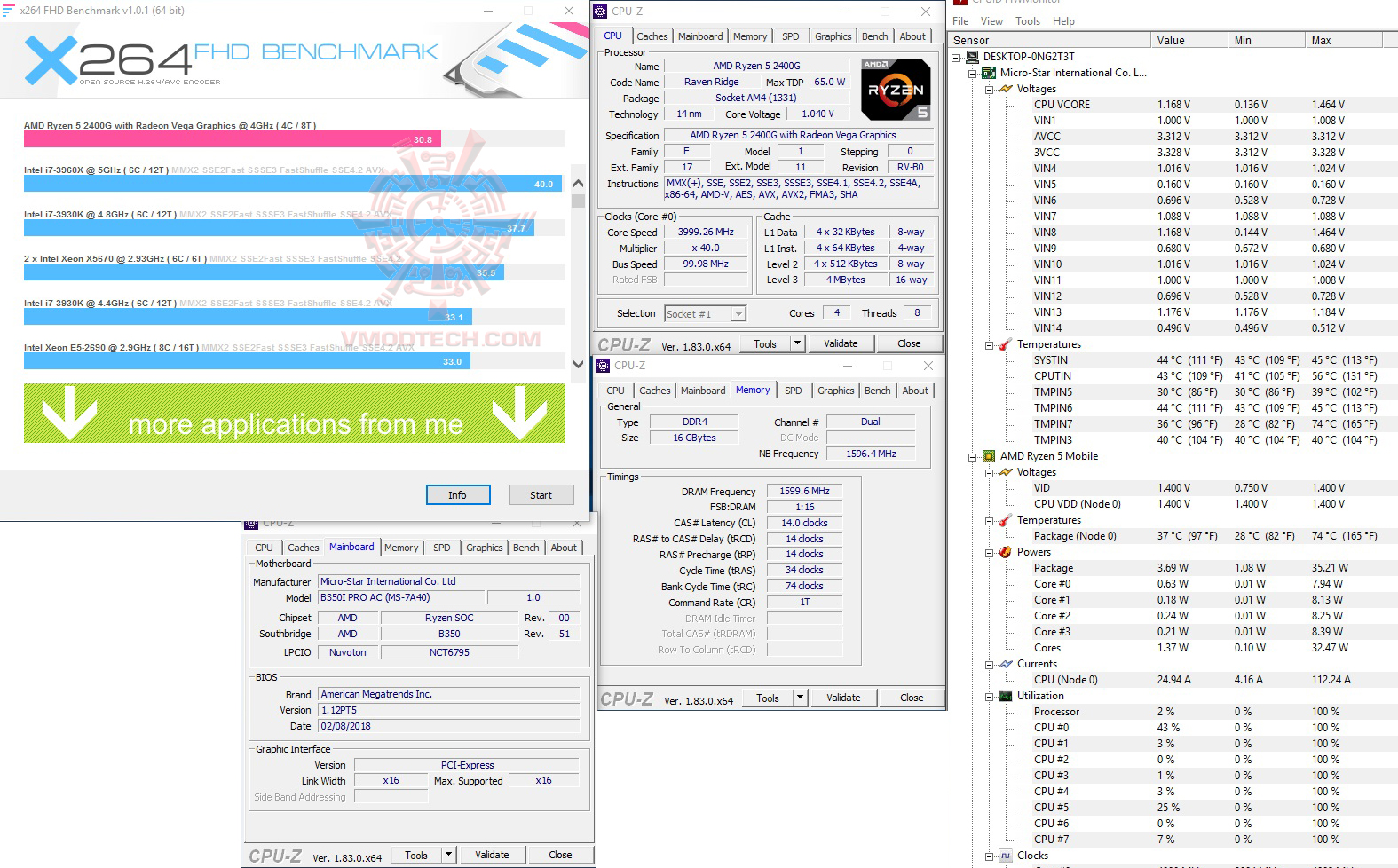Click the scroll up arrow in x264 results list
The image size is (1398, 868).
(x=579, y=184)
